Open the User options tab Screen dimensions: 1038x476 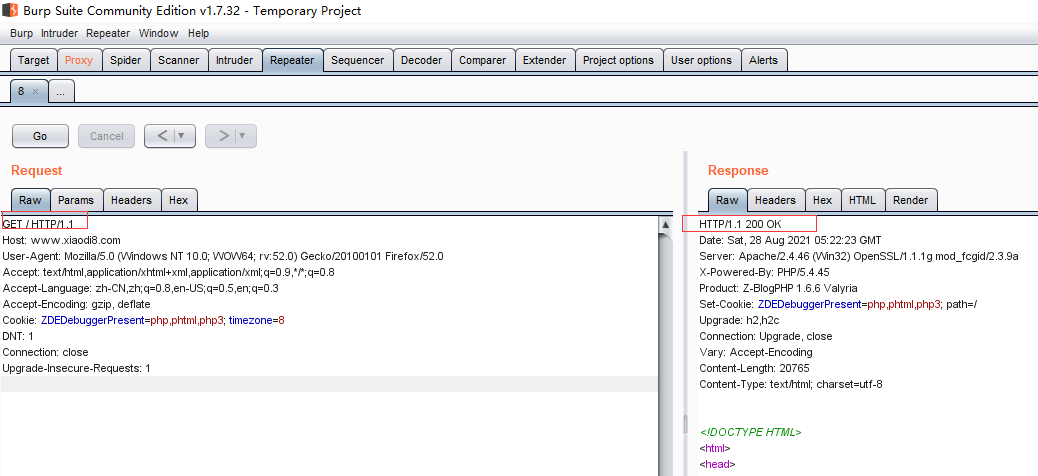click(x=701, y=60)
